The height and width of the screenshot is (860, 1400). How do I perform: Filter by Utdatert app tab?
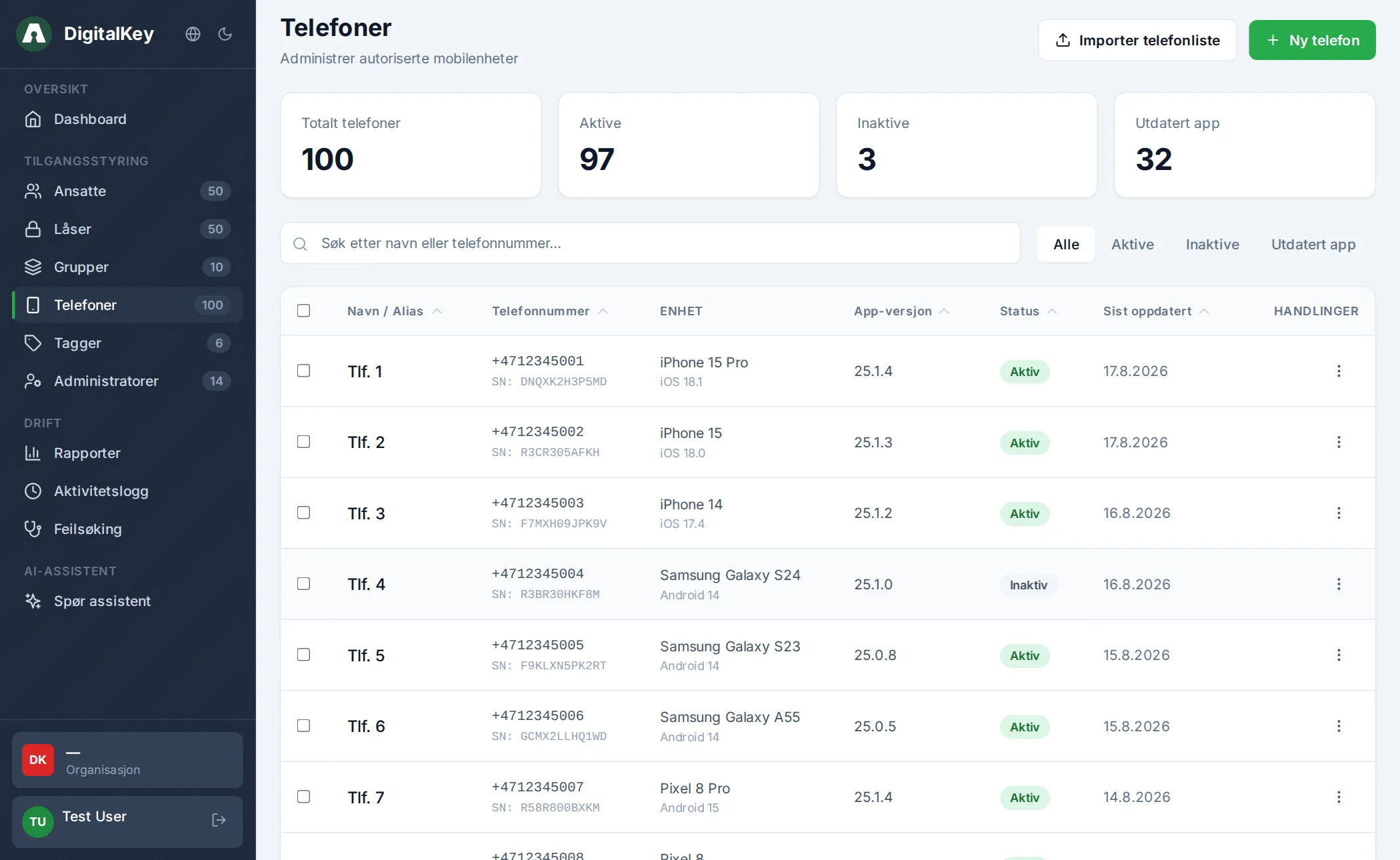pyautogui.click(x=1313, y=245)
